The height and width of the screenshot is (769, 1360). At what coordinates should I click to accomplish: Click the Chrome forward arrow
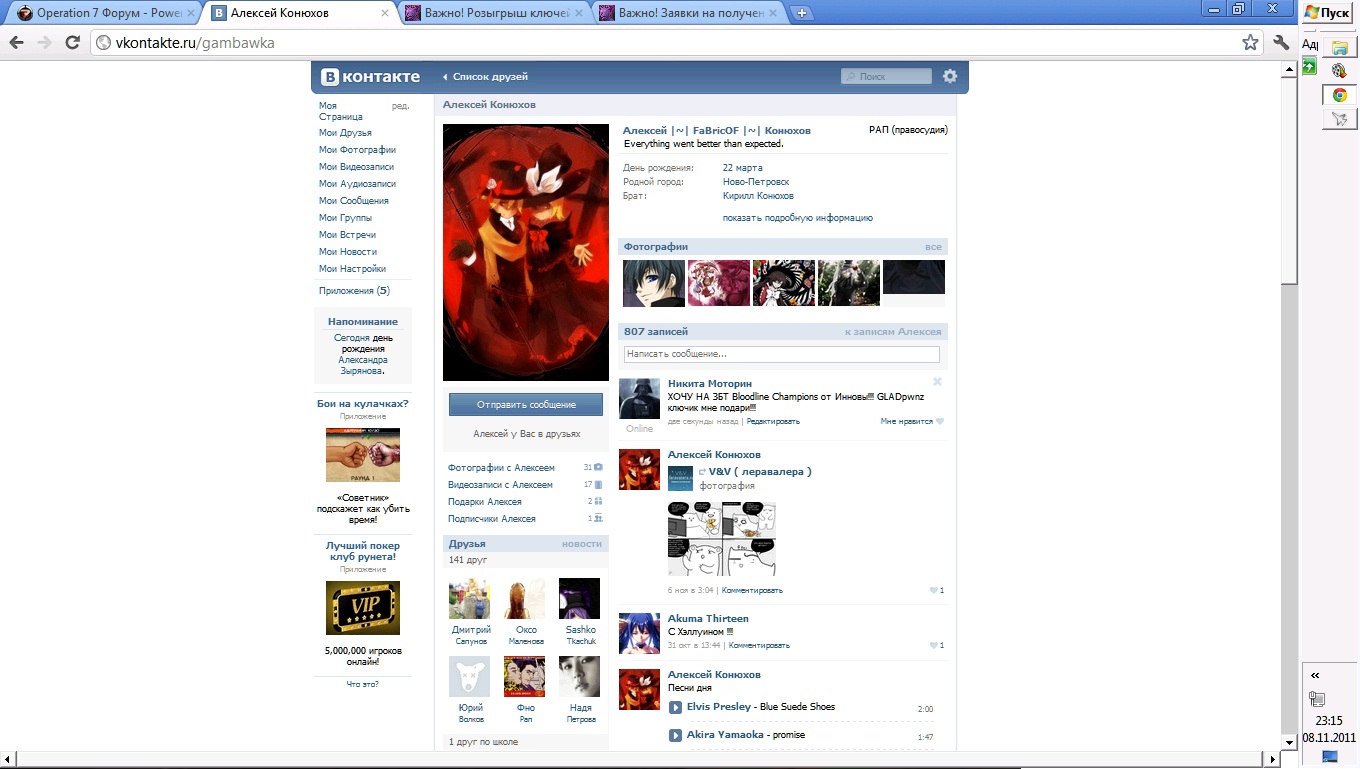[x=44, y=43]
